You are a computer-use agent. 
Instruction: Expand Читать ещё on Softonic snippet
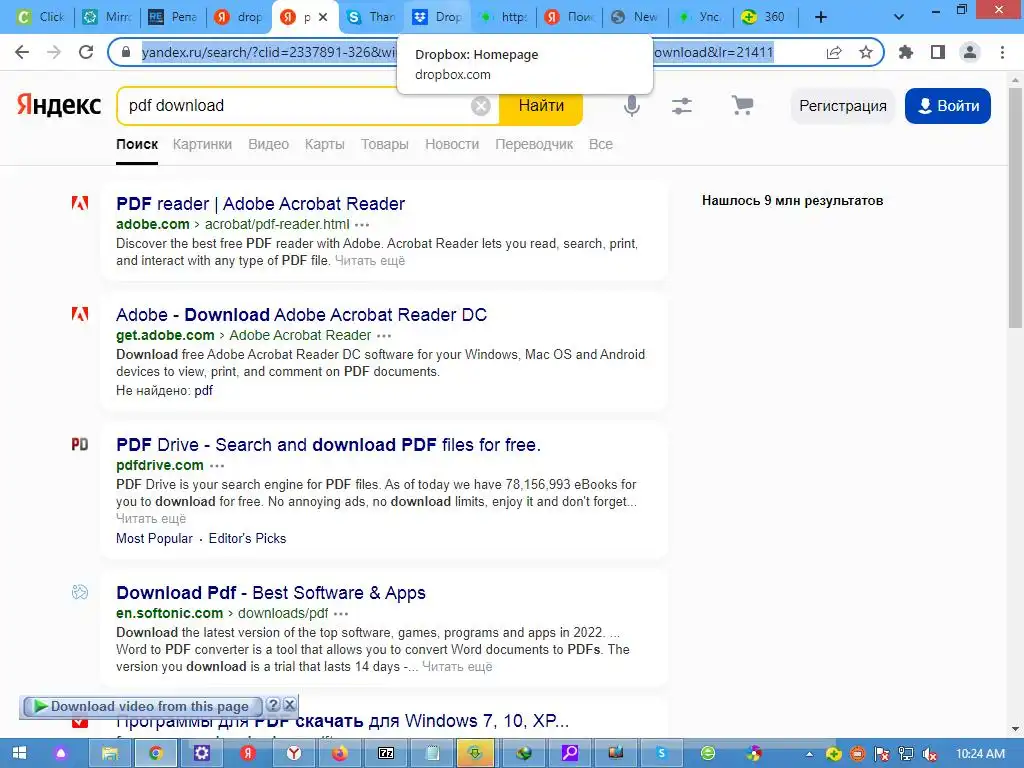tap(457, 667)
